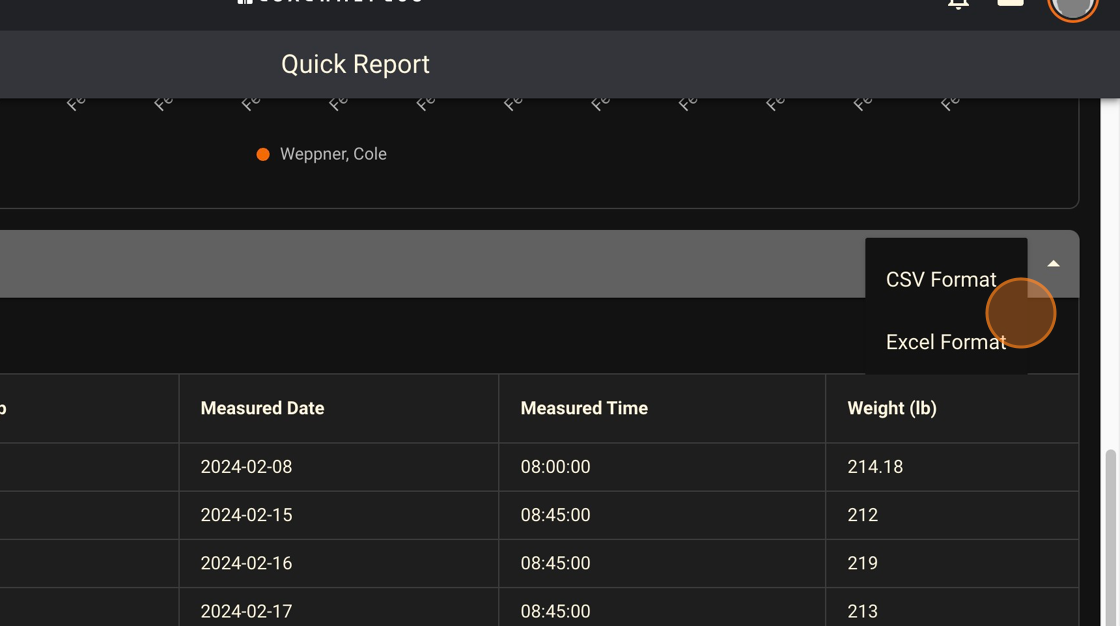Click the 219 weight cell
The width and height of the screenshot is (1120, 626).
click(x=861, y=563)
